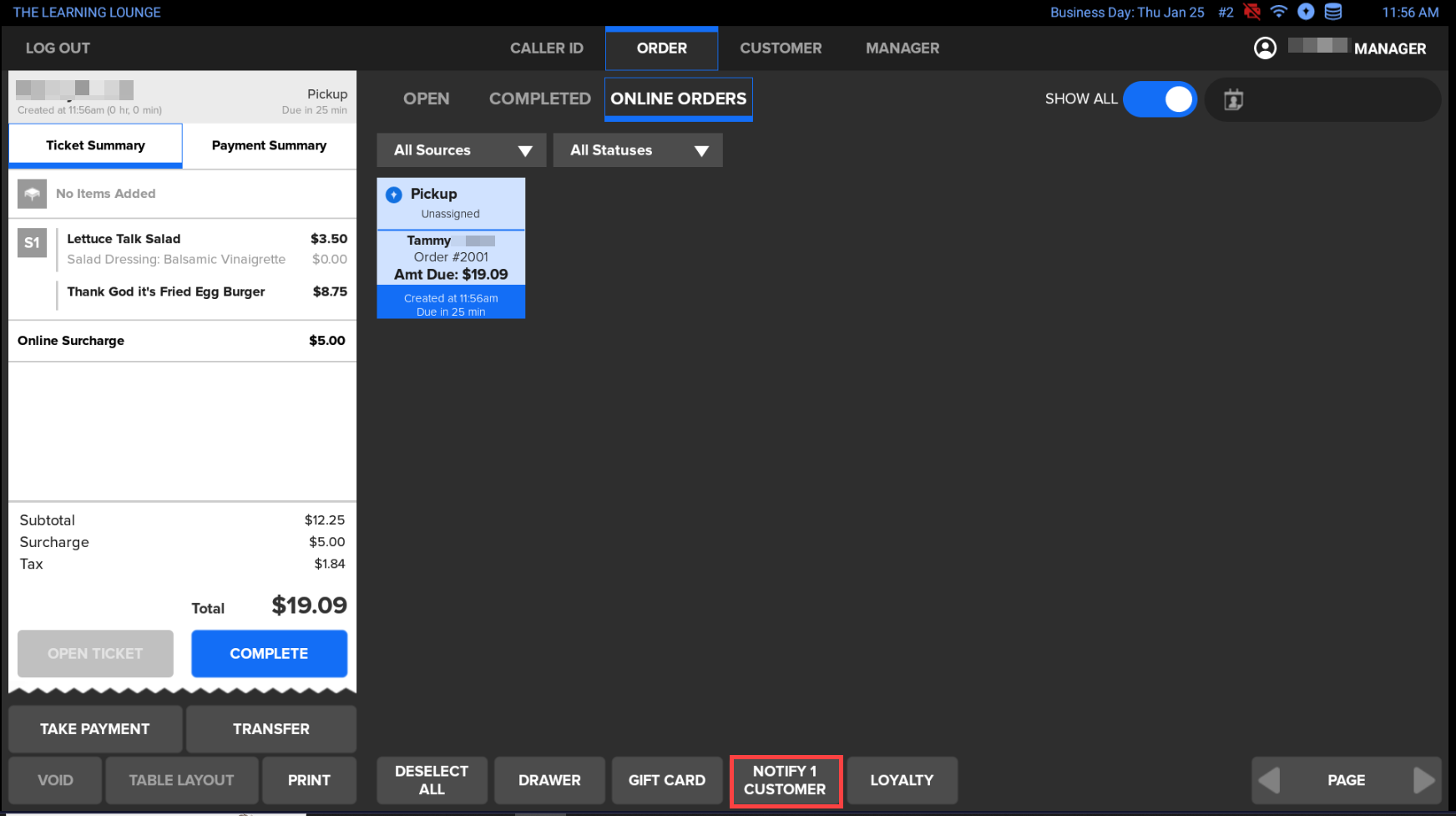Click the Wi-Fi status icon
The width and height of the screenshot is (1456, 816).
click(1278, 12)
